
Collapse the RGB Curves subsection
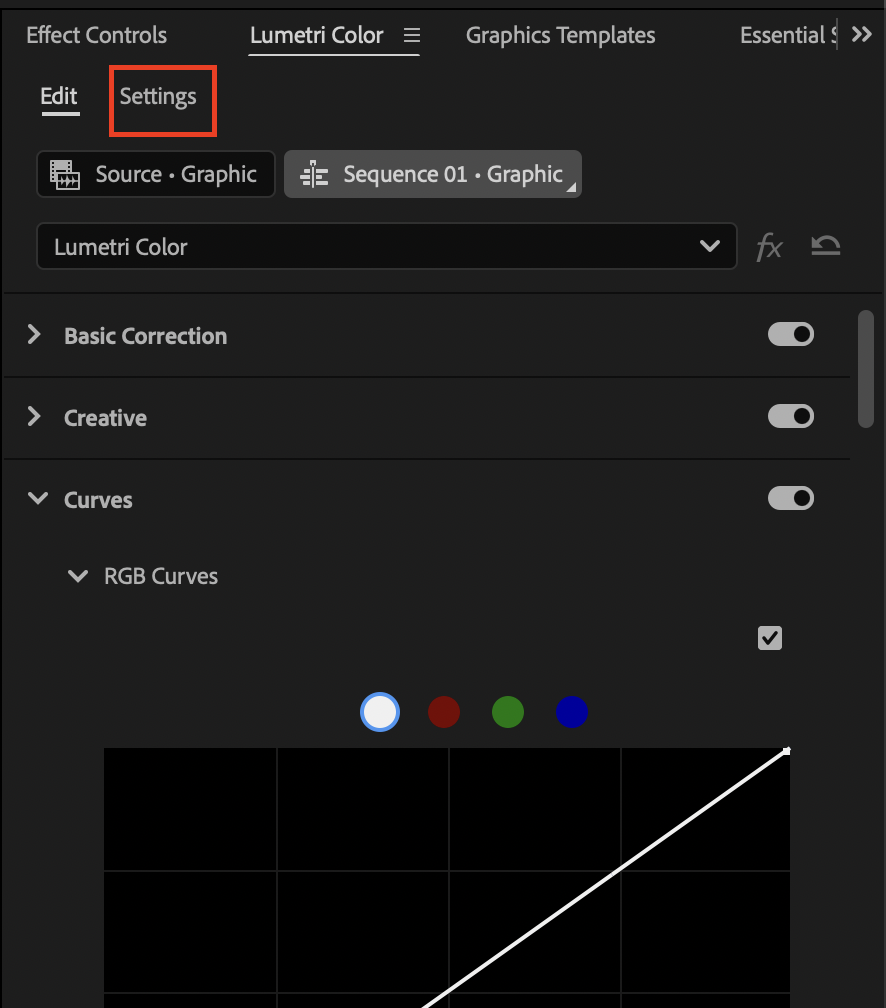78,575
